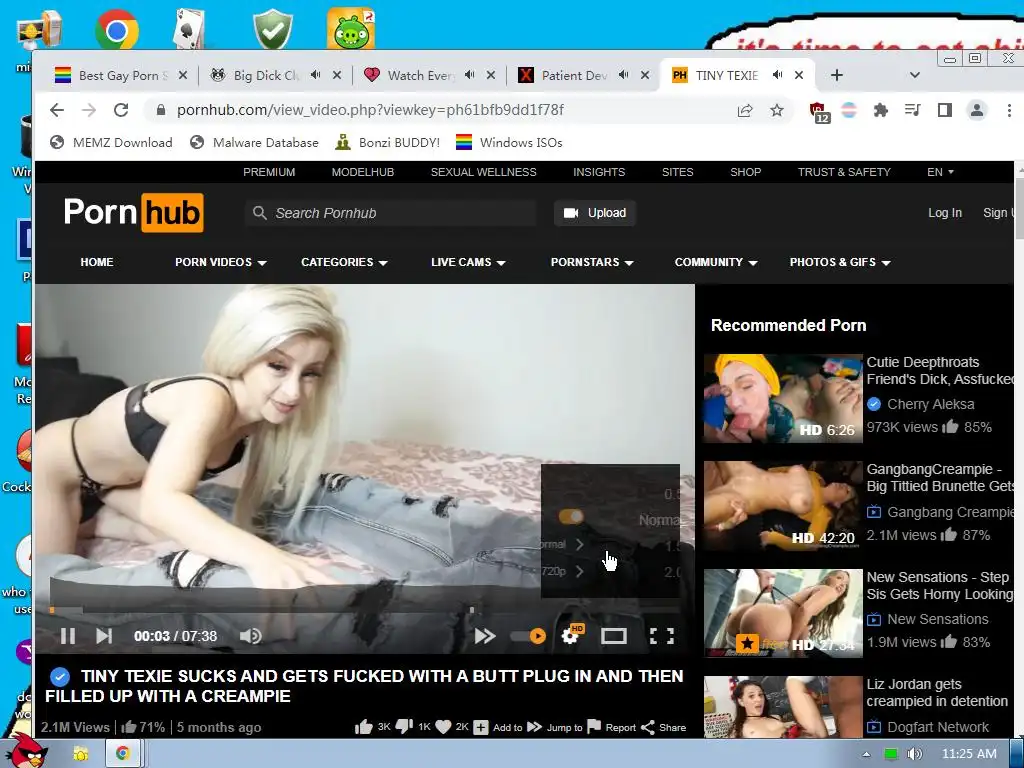Open the Malware Database bookmark
1024x768 pixels.
(255, 142)
